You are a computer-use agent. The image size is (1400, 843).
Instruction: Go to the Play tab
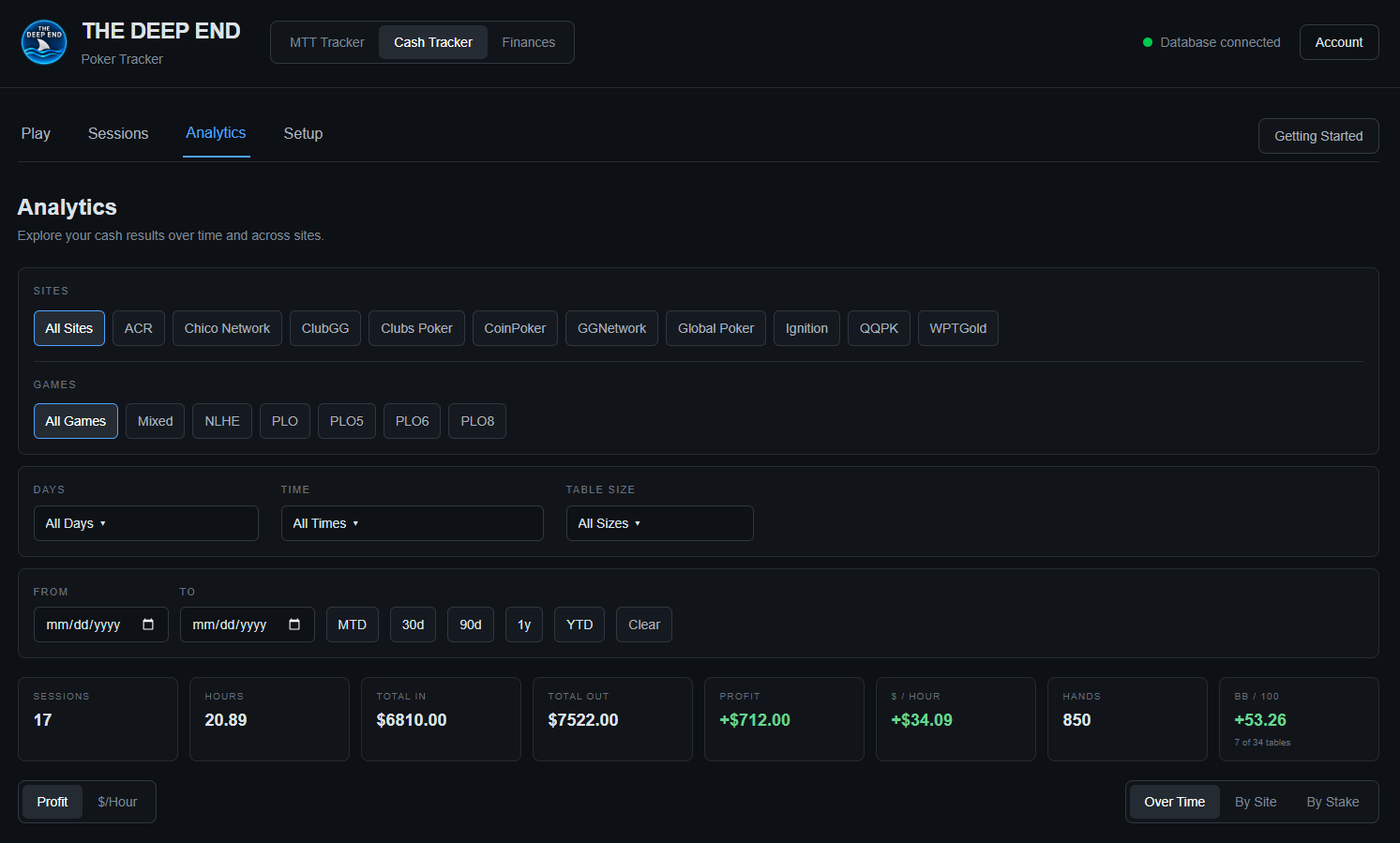(36, 133)
